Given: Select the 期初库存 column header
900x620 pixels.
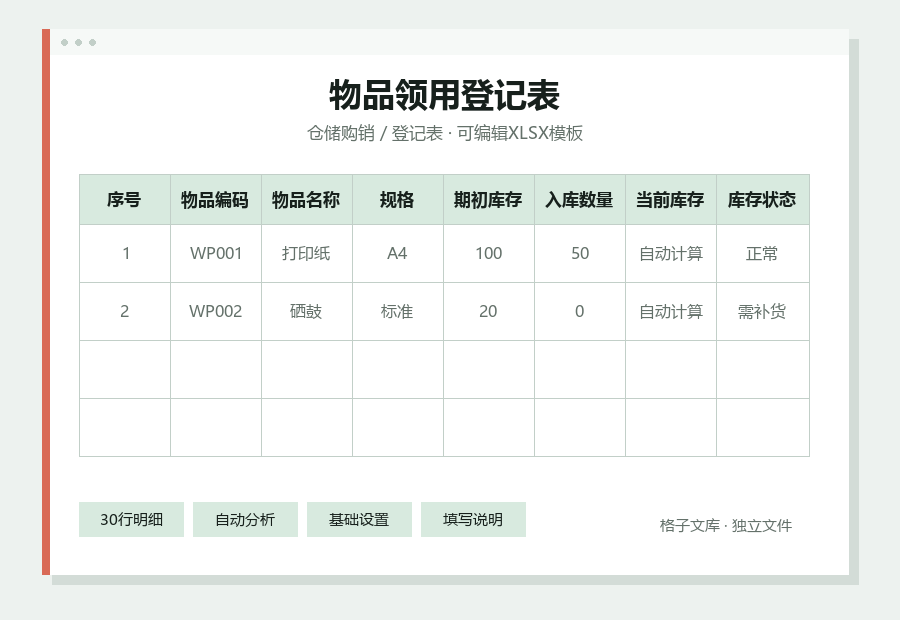Looking at the screenshot, I should pyautogui.click(x=488, y=200).
